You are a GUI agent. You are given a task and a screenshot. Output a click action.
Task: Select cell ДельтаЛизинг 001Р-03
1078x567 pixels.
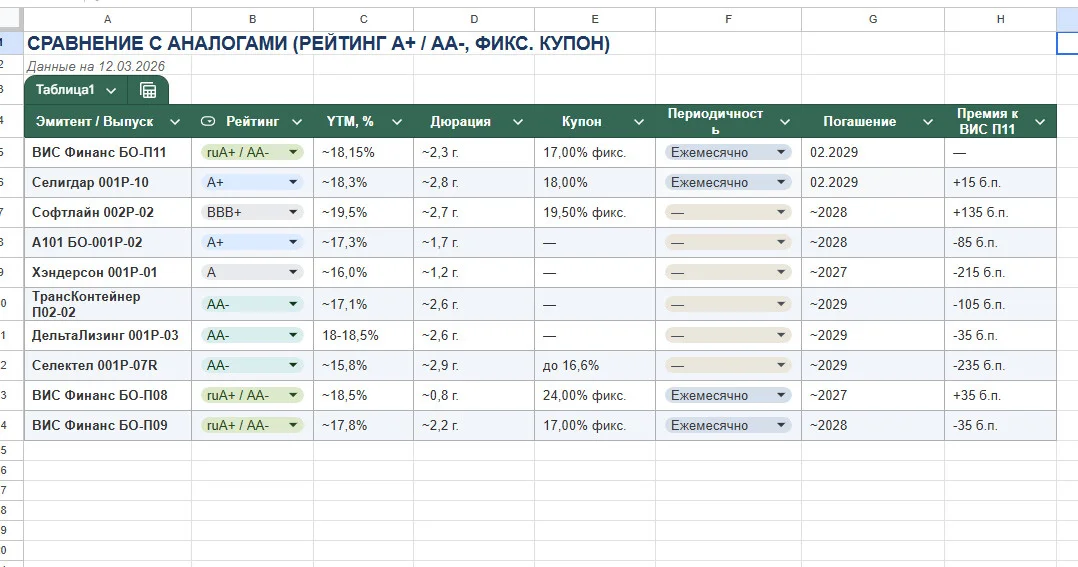107,335
